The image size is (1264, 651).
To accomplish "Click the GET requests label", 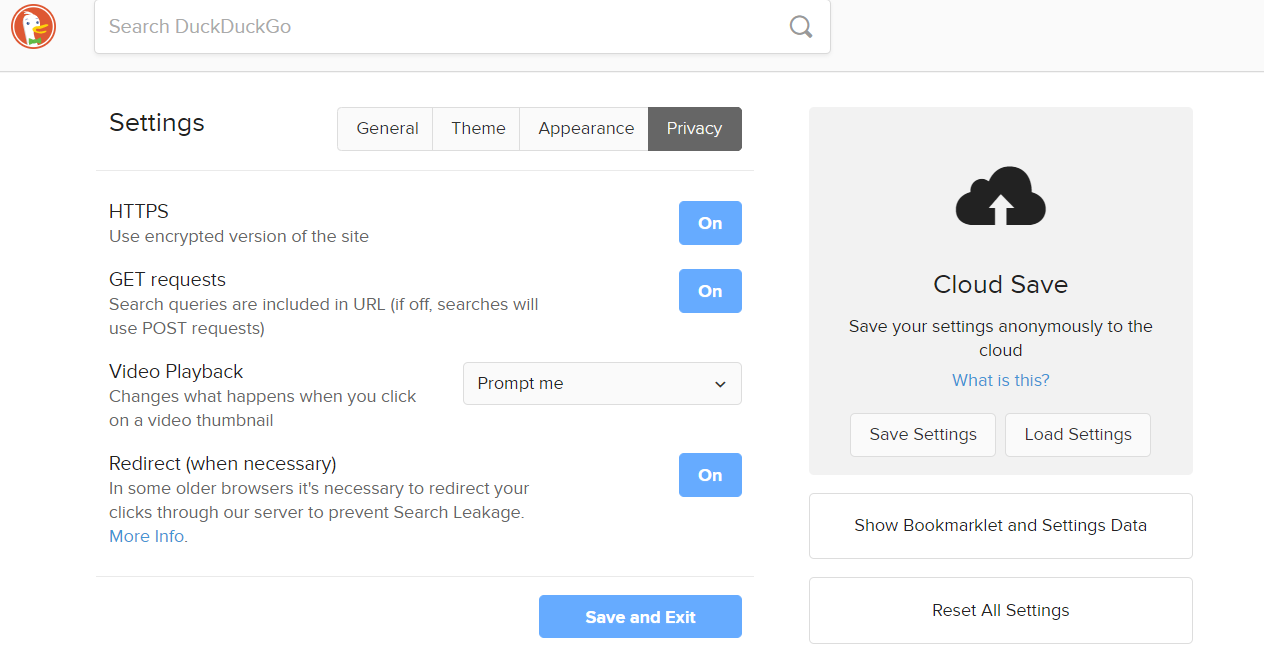I will pos(168,280).
